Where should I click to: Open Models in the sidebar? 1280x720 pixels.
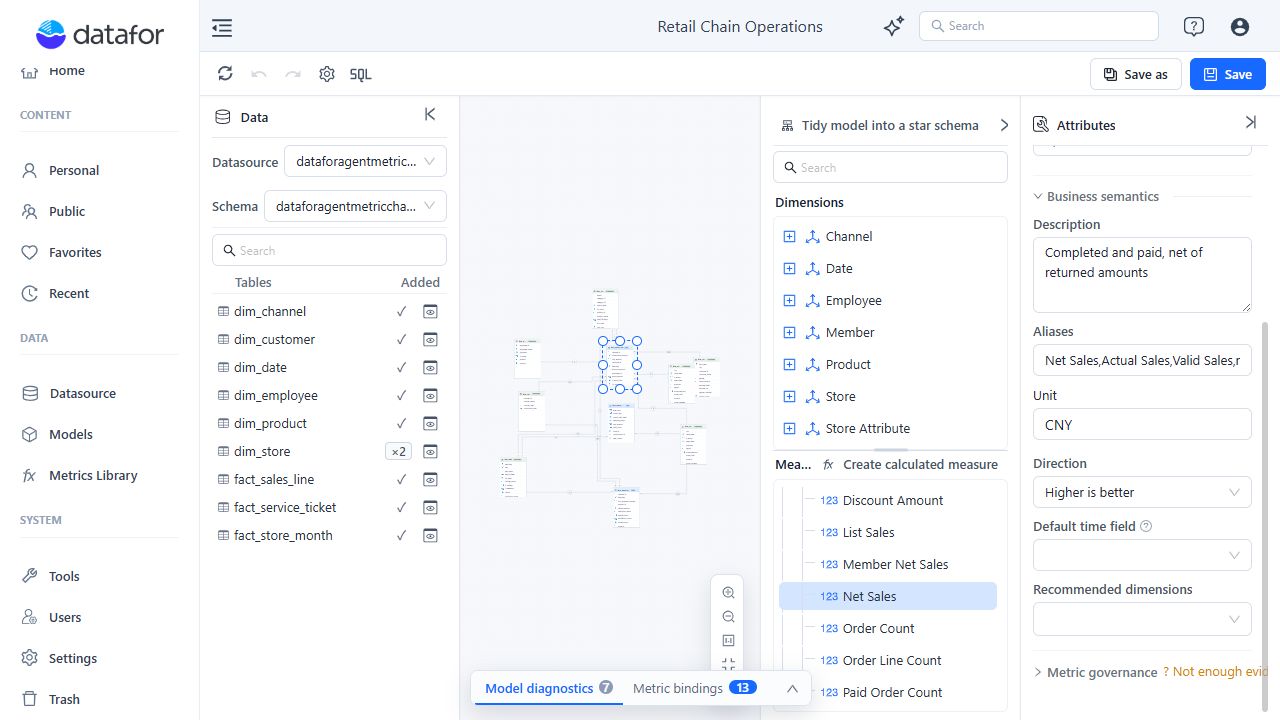pyautogui.click(x=70, y=434)
